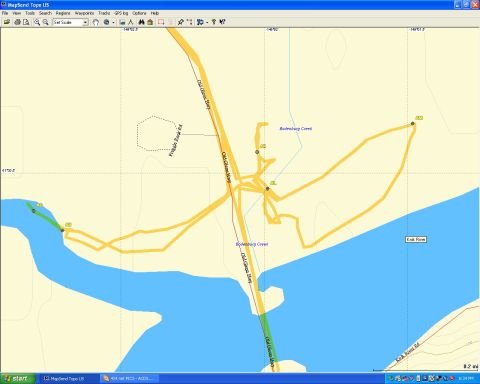Click the northeastern-most waypoint marker on track
This screenshot has width=480, height=384.
coord(413,123)
